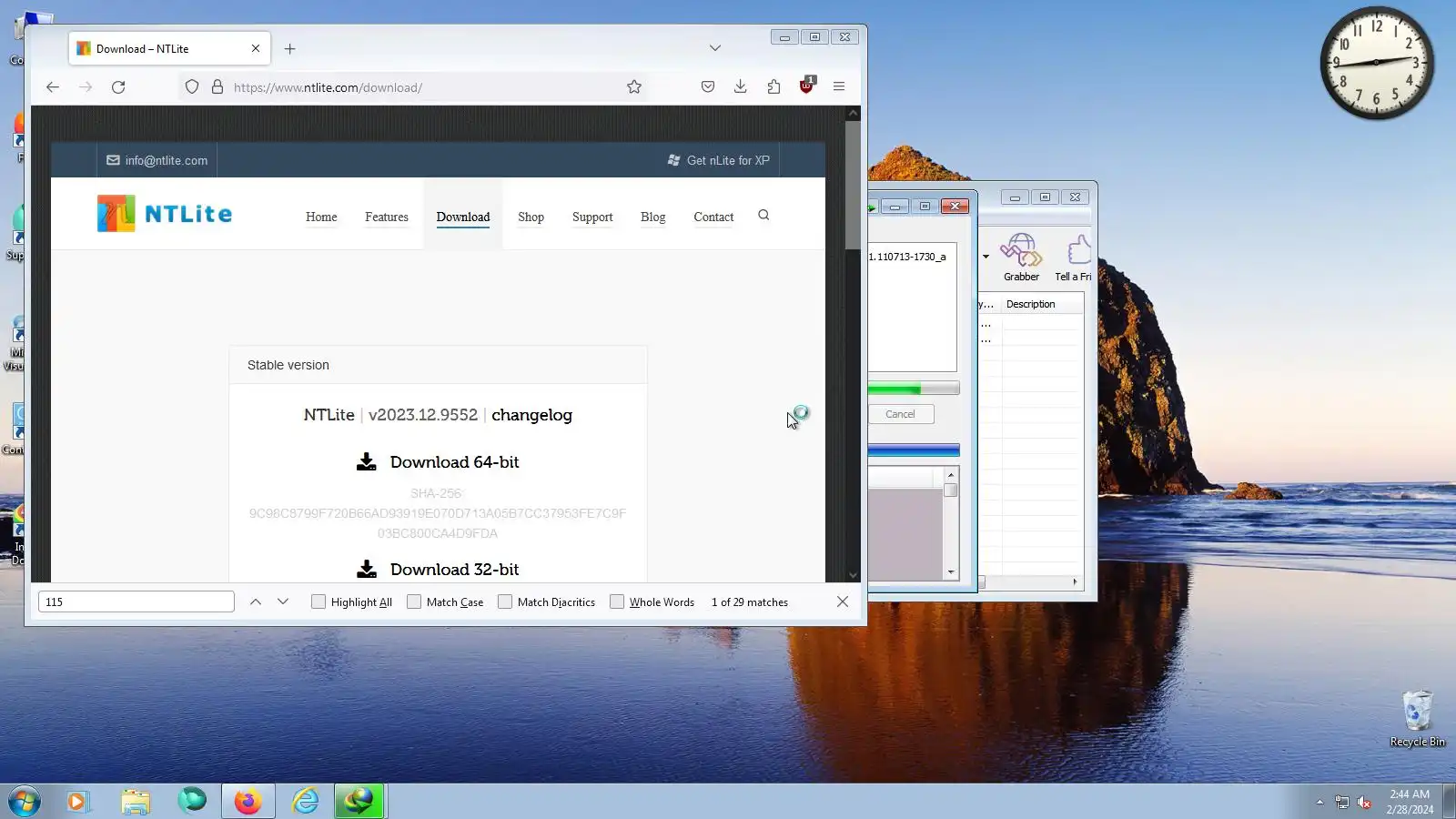Open the Download menu item
Image resolution: width=1456 pixels, height=819 pixels.
point(463,217)
